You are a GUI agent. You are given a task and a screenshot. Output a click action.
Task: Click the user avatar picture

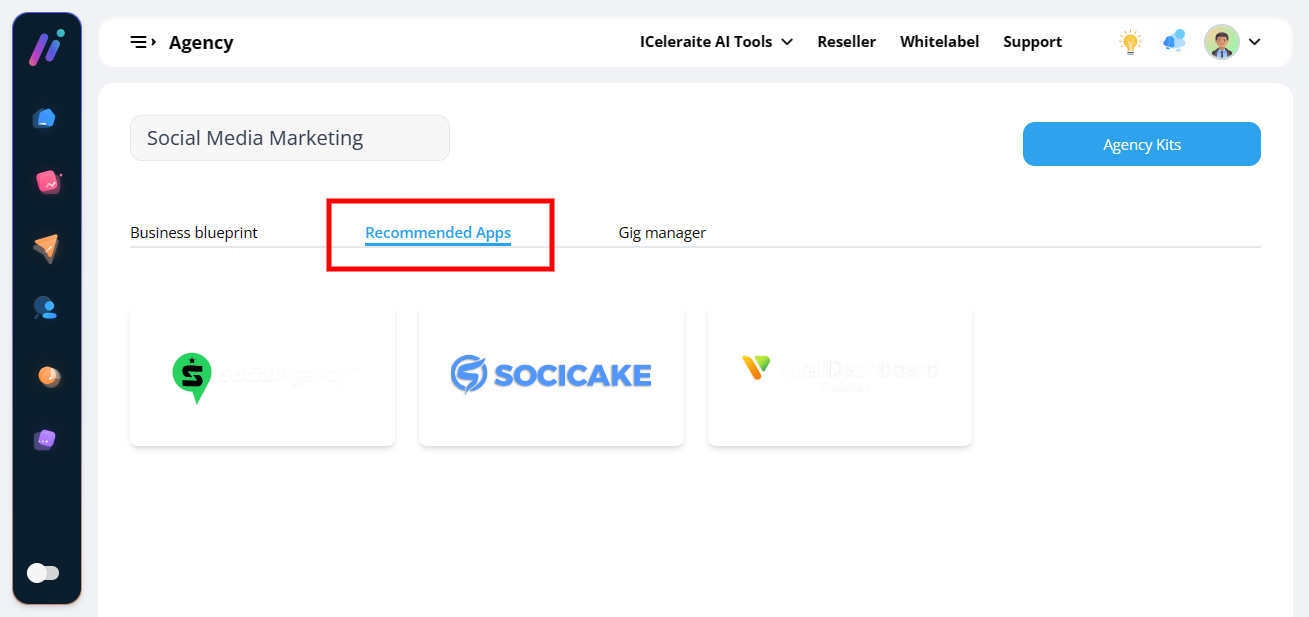pos(1221,42)
